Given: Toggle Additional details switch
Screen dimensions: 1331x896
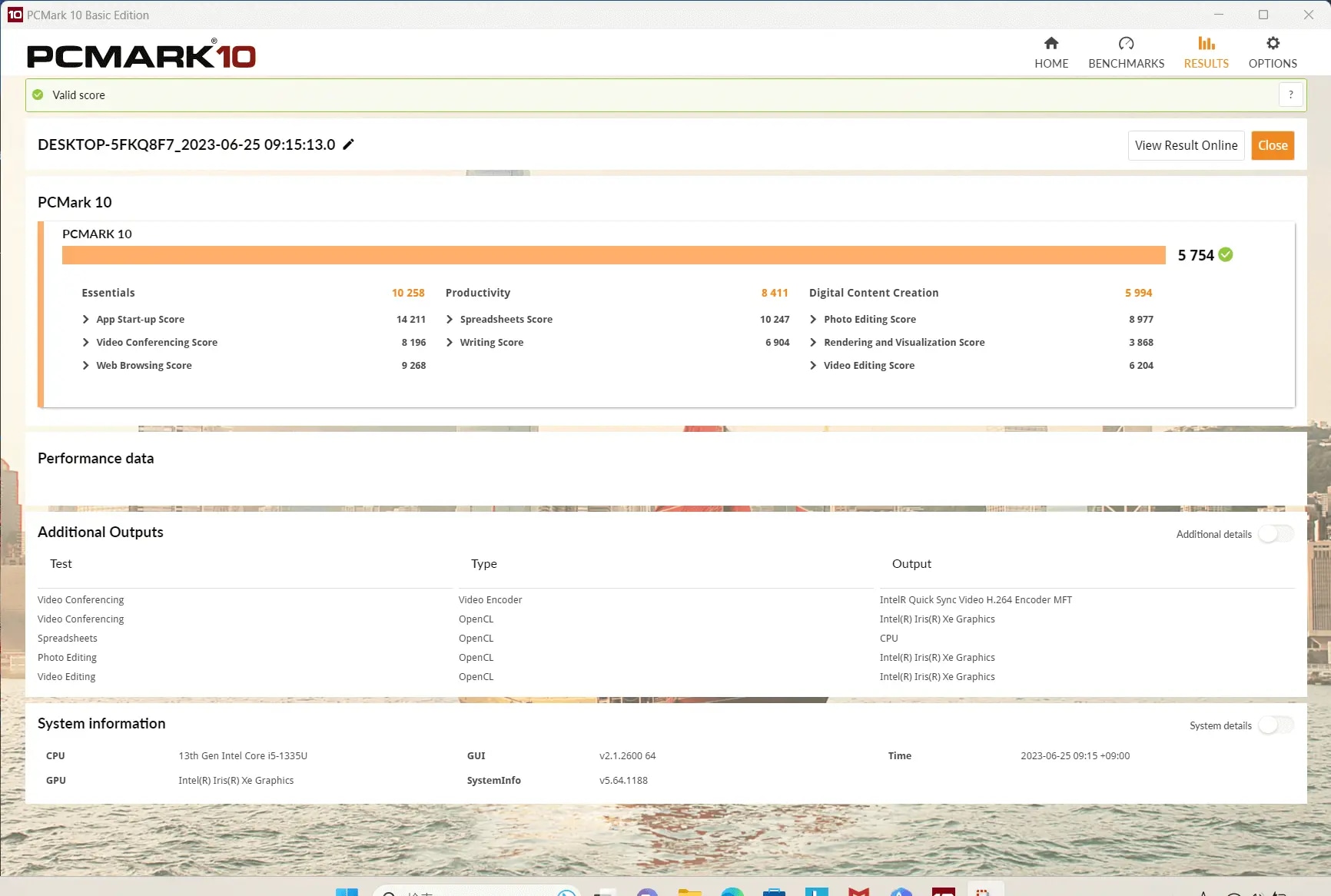Looking at the screenshot, I should click(1276, 533).
